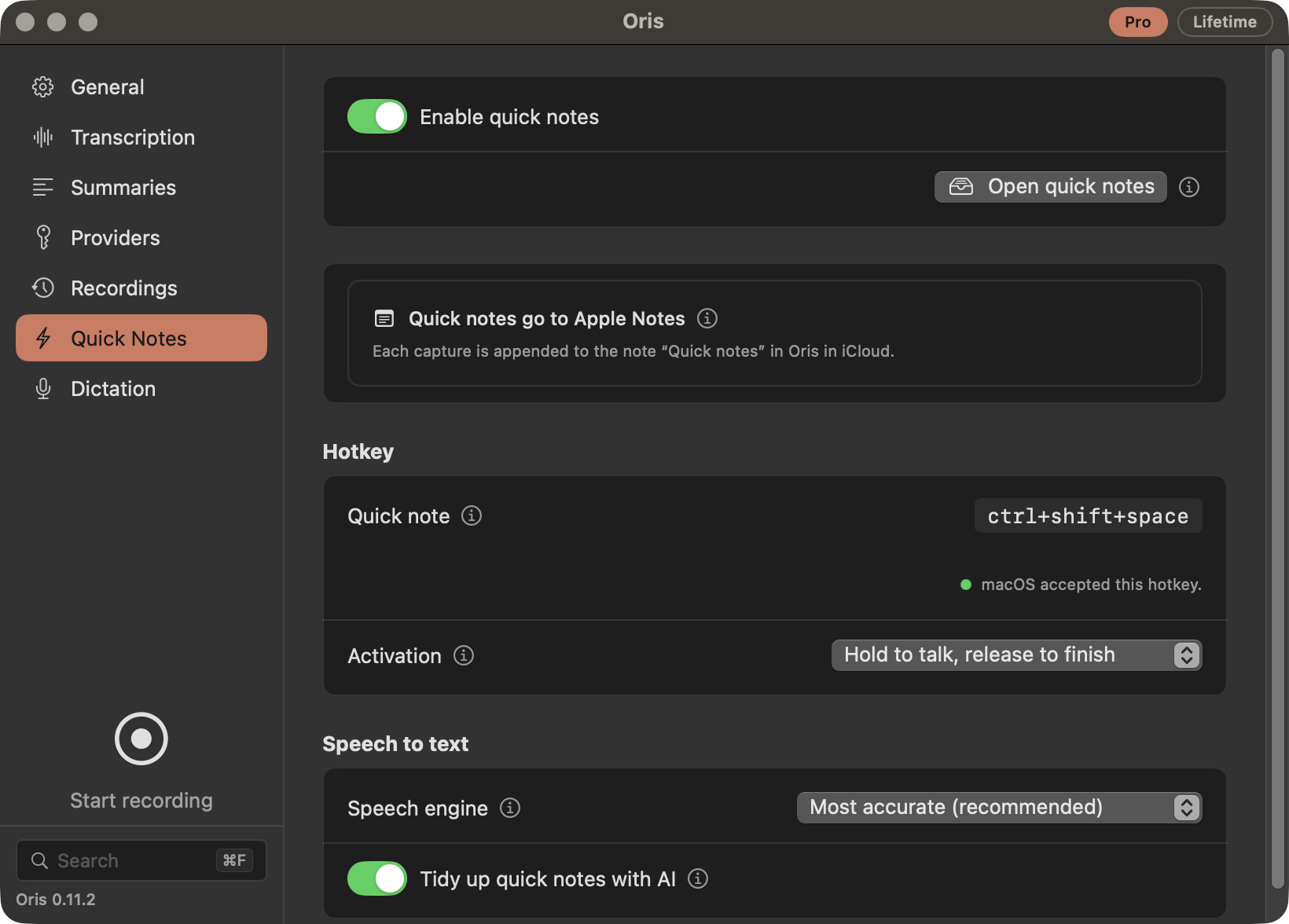Viewport: 1289px width, 924px height.
Task: Click the General gear icon
Action: (43, 87)
